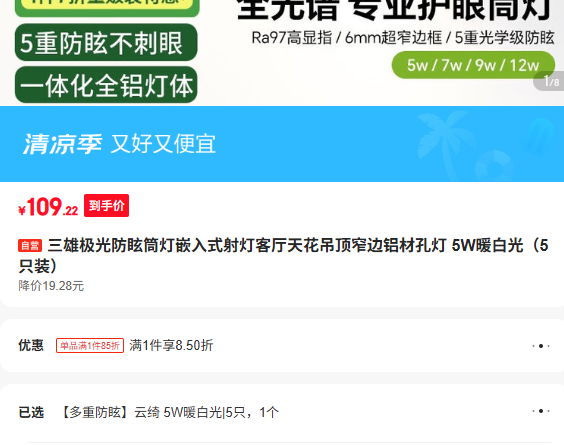
Task: Click the 三雄极光防眩筒灯 product title
Action: tap(283, 256)
